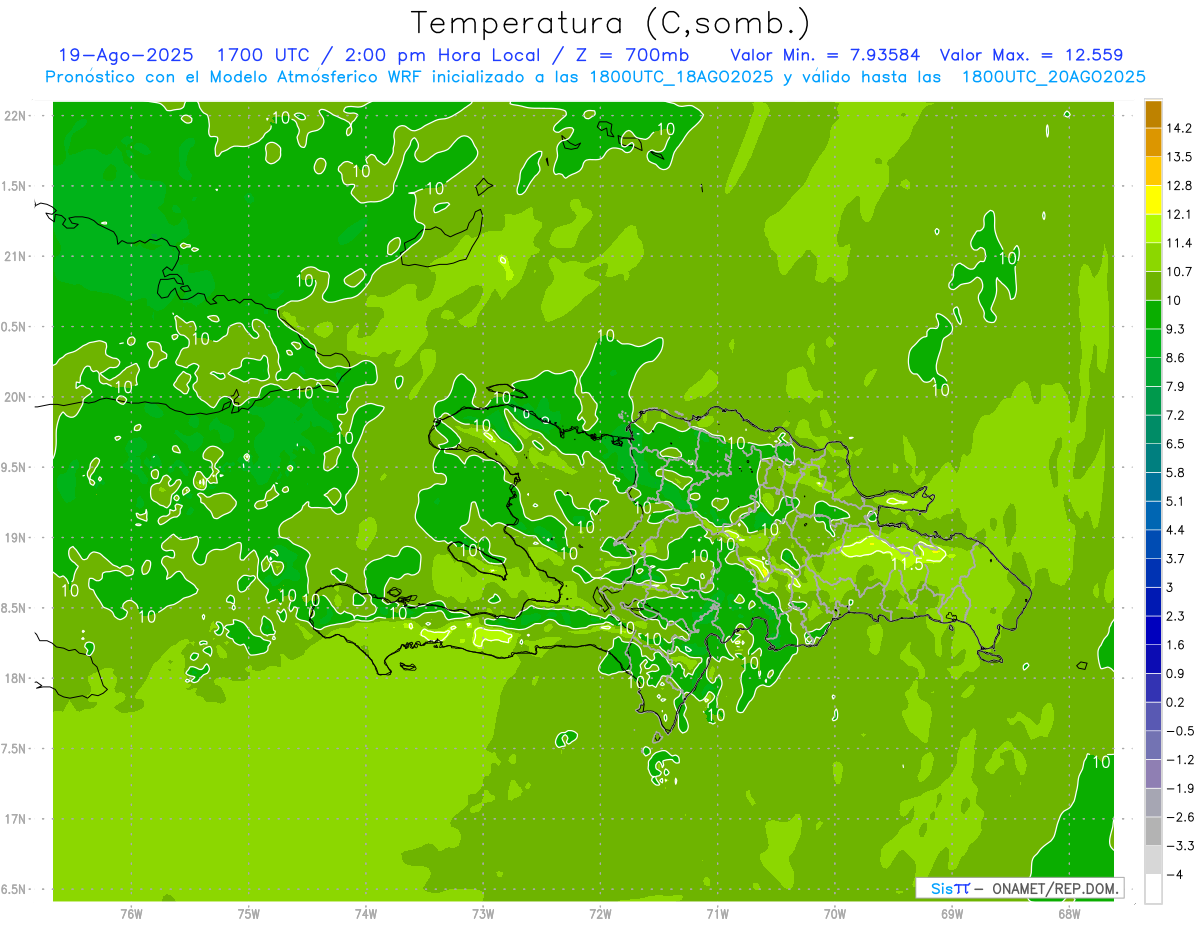Click the '7.2' value on the color legend
The width and height of the screenshot is (1200, 927).
coord(1177,415)
